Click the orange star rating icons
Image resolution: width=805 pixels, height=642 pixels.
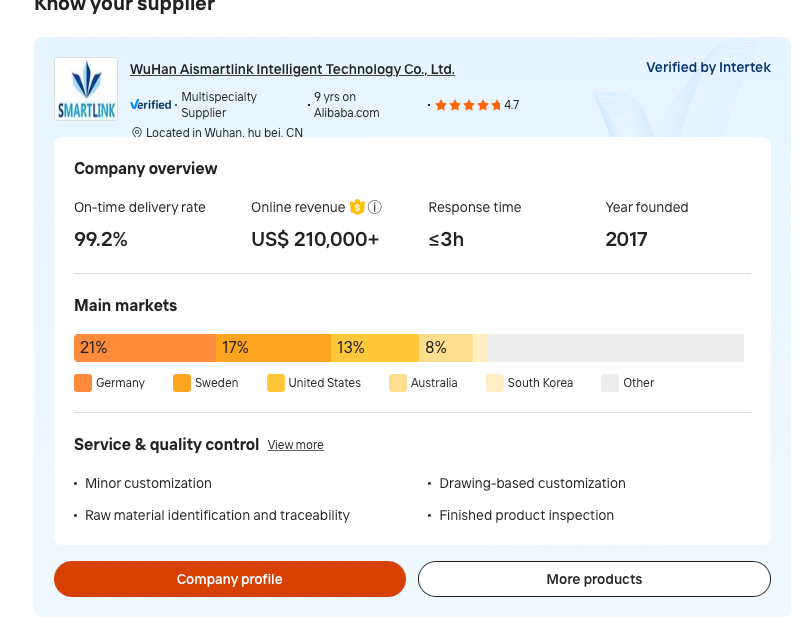468,105
